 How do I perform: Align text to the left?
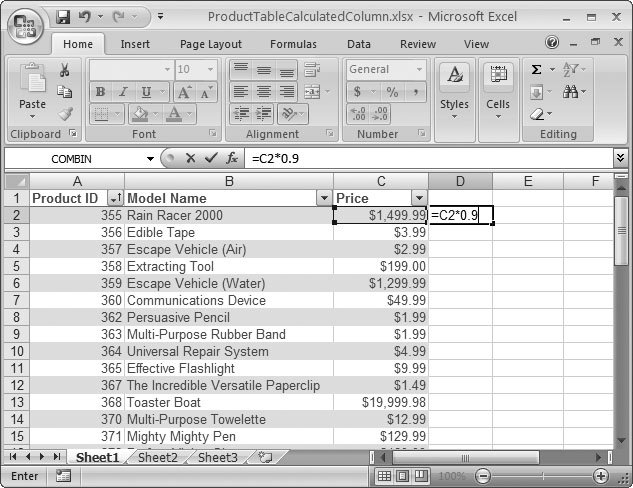click(241, 92)
